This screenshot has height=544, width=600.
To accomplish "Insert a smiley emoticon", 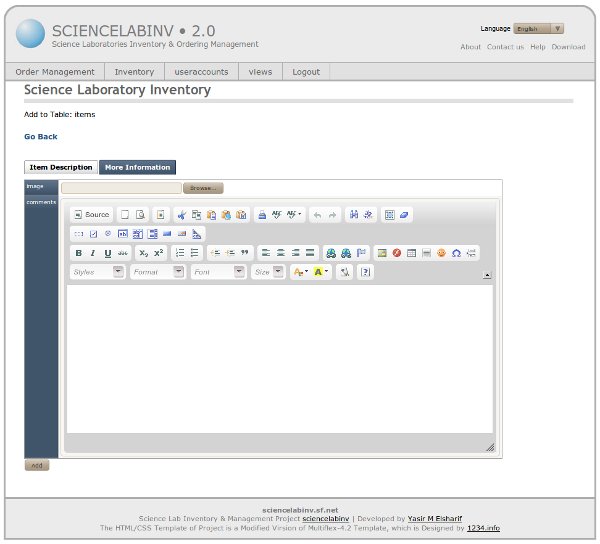I will point(441,253).
